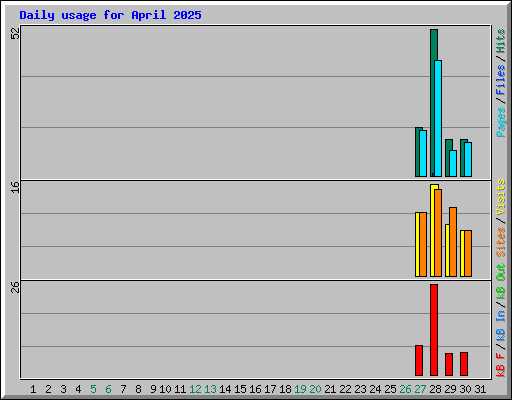This screenshot has height=400, width=512.
Task: Click the blue 'Files' legend label
Action: tap(501, 80)
